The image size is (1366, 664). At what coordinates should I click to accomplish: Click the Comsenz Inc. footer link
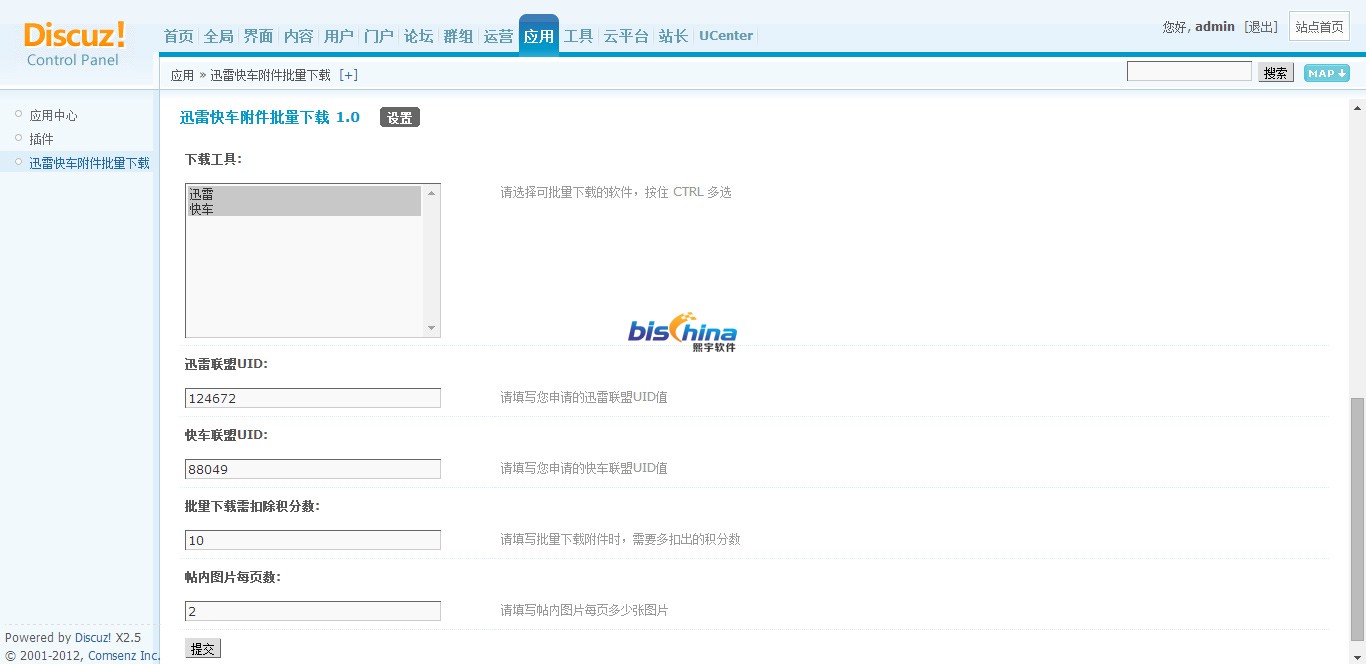(124, 656)
